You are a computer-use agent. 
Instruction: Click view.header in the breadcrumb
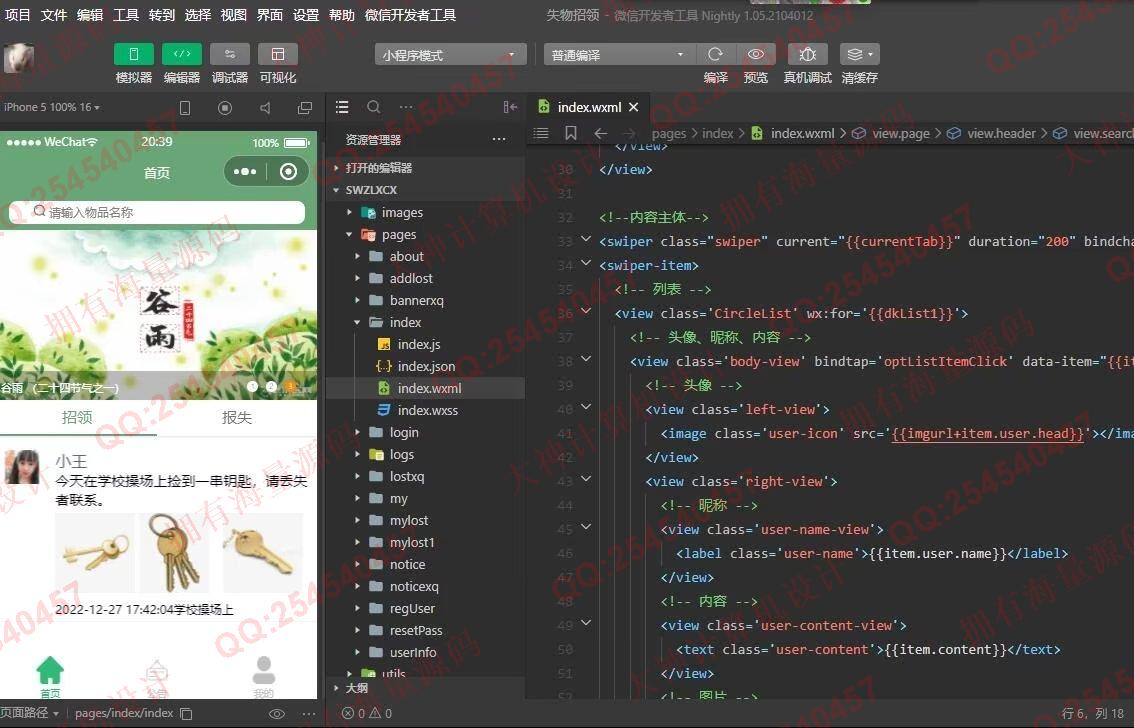click(x=1002, y=133)
